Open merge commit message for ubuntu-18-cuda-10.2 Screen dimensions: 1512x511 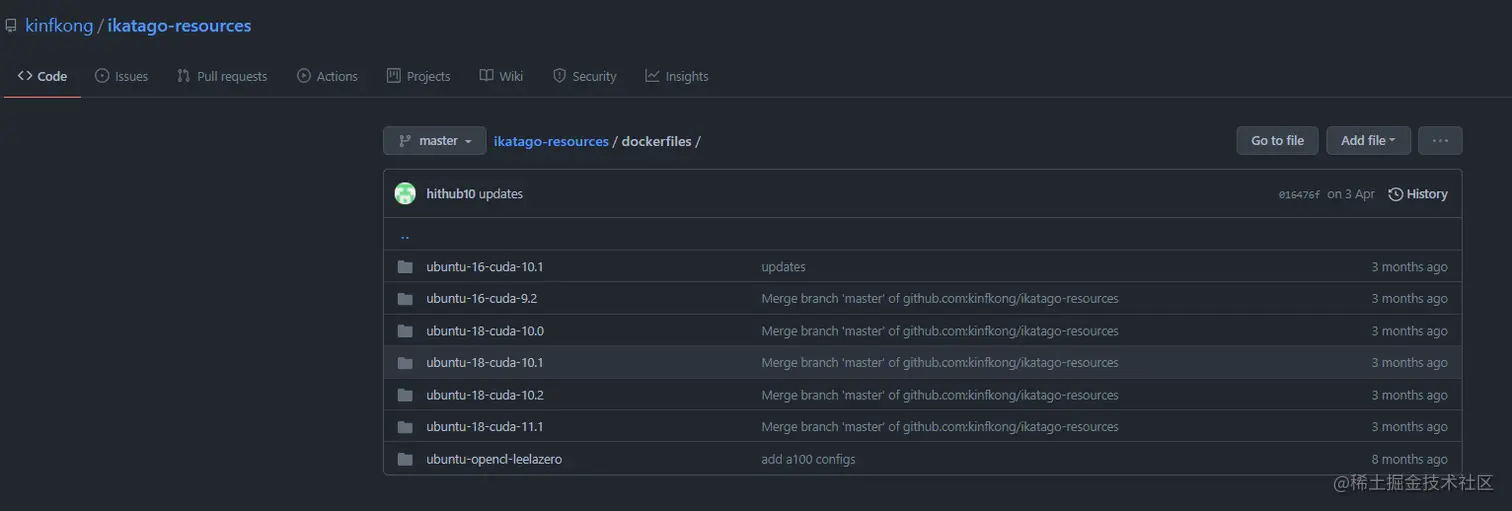(940, 395)
